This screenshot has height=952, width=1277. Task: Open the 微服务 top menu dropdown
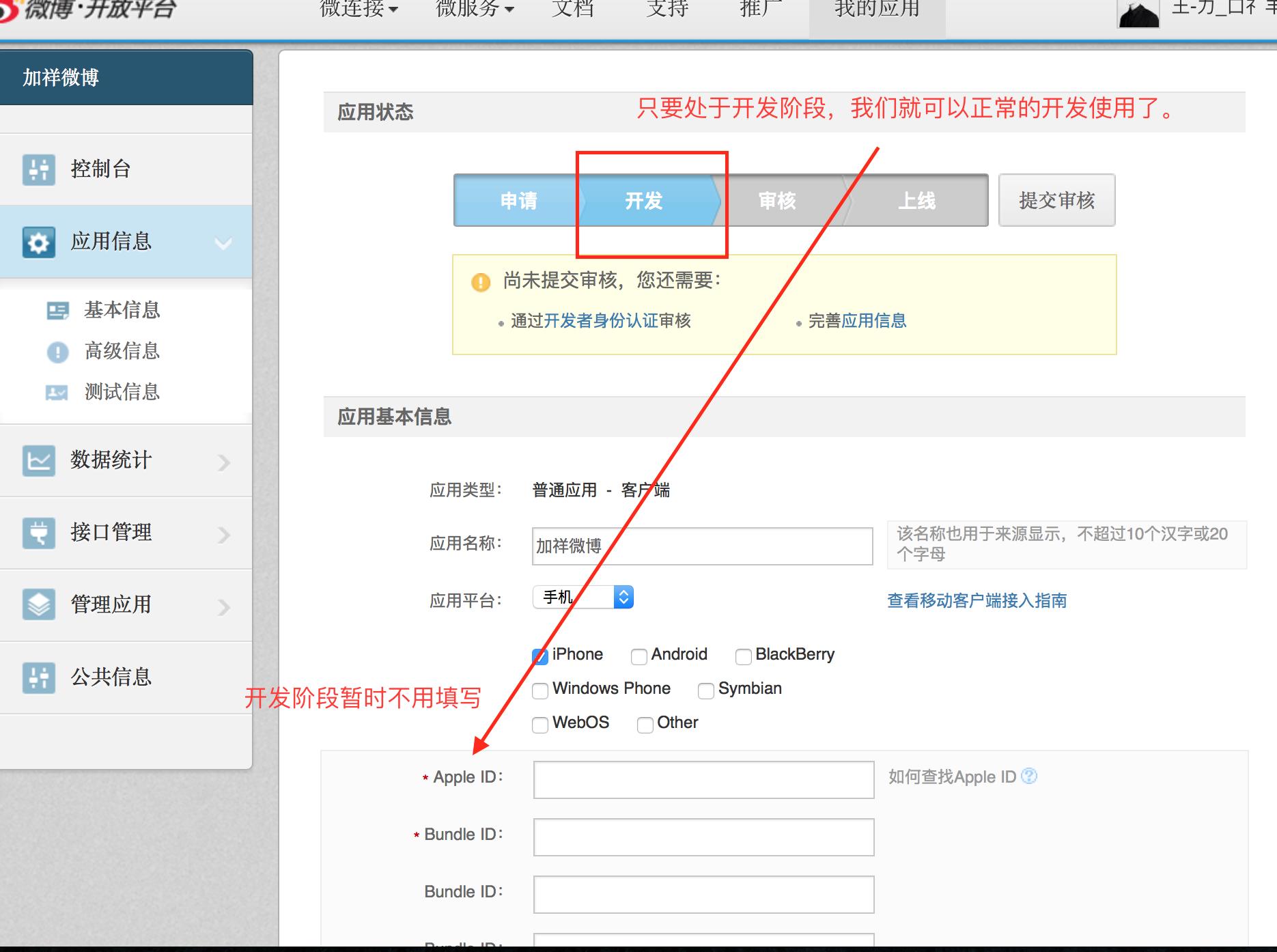475,8
